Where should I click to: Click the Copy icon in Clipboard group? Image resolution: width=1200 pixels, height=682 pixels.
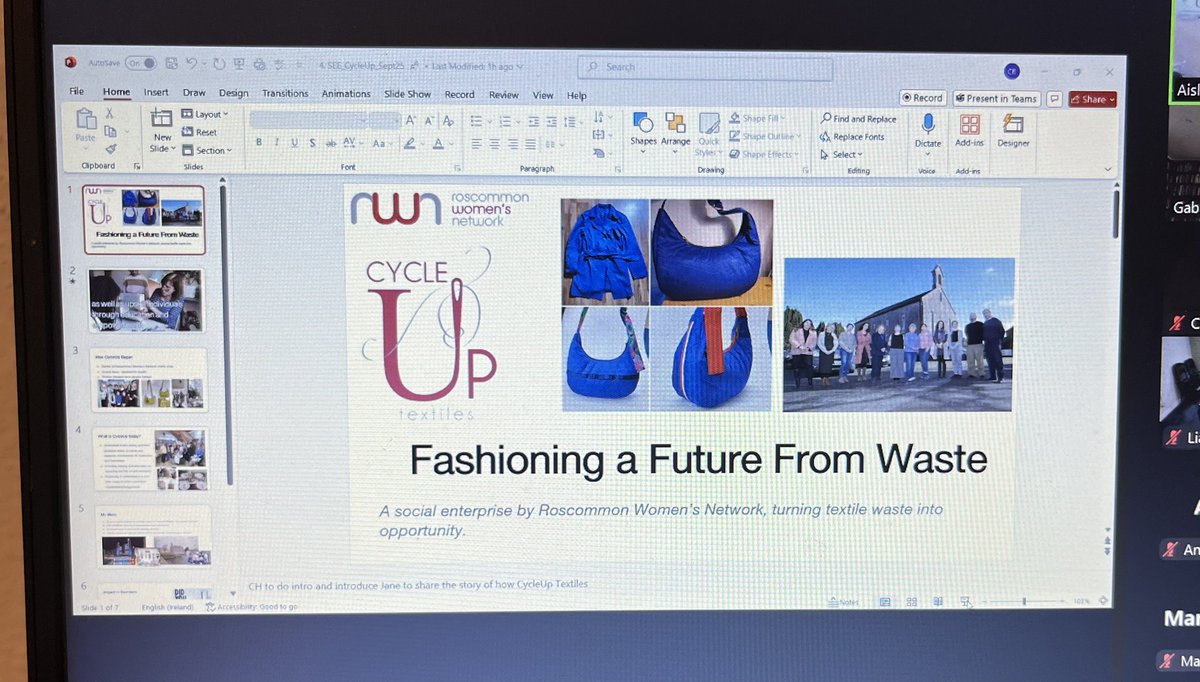coord(111,131)
